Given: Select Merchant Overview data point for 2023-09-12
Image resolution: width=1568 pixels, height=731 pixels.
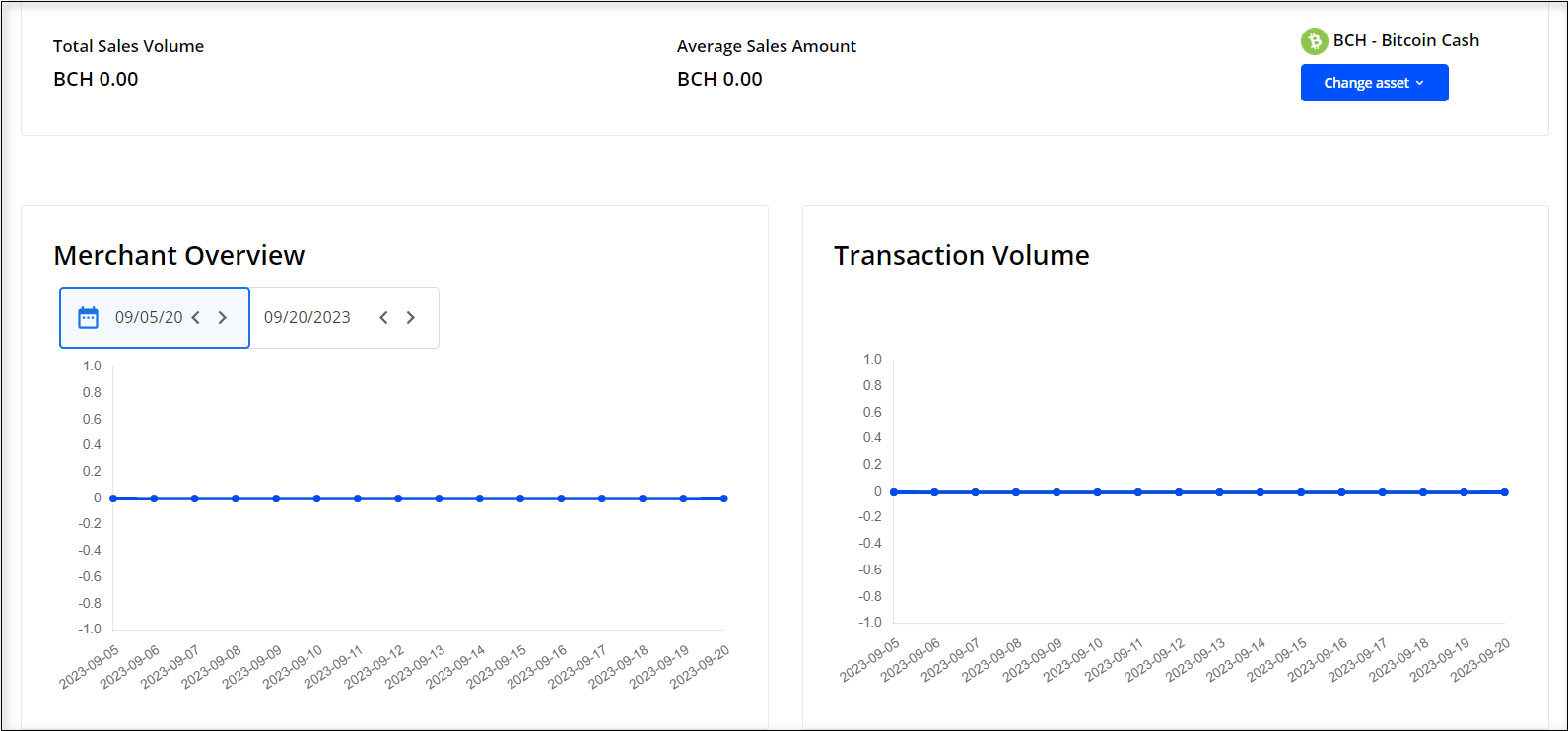Looking at the screenshot, I should tap(398, 498).
